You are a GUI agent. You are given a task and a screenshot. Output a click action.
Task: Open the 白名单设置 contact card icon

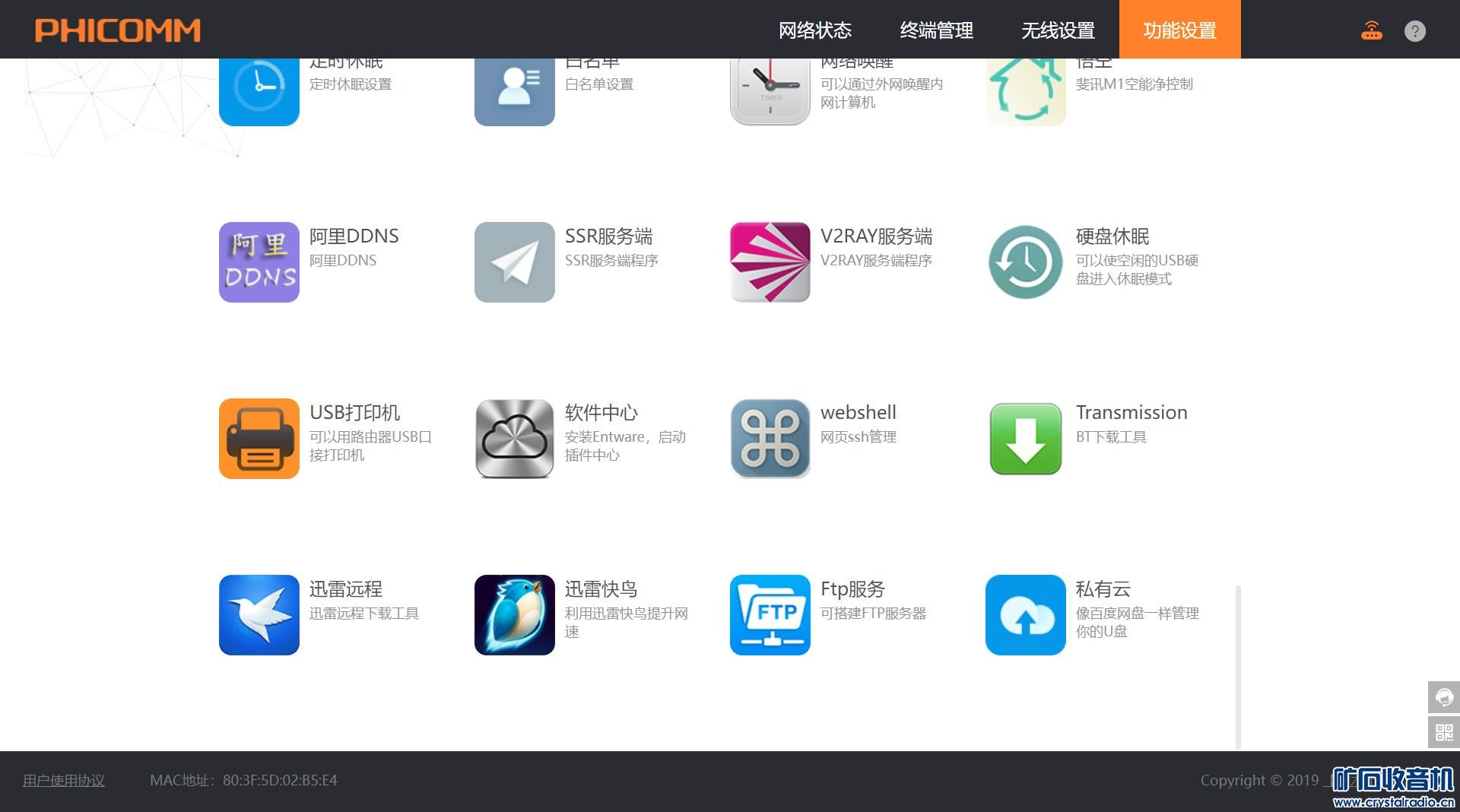(515, 92)
